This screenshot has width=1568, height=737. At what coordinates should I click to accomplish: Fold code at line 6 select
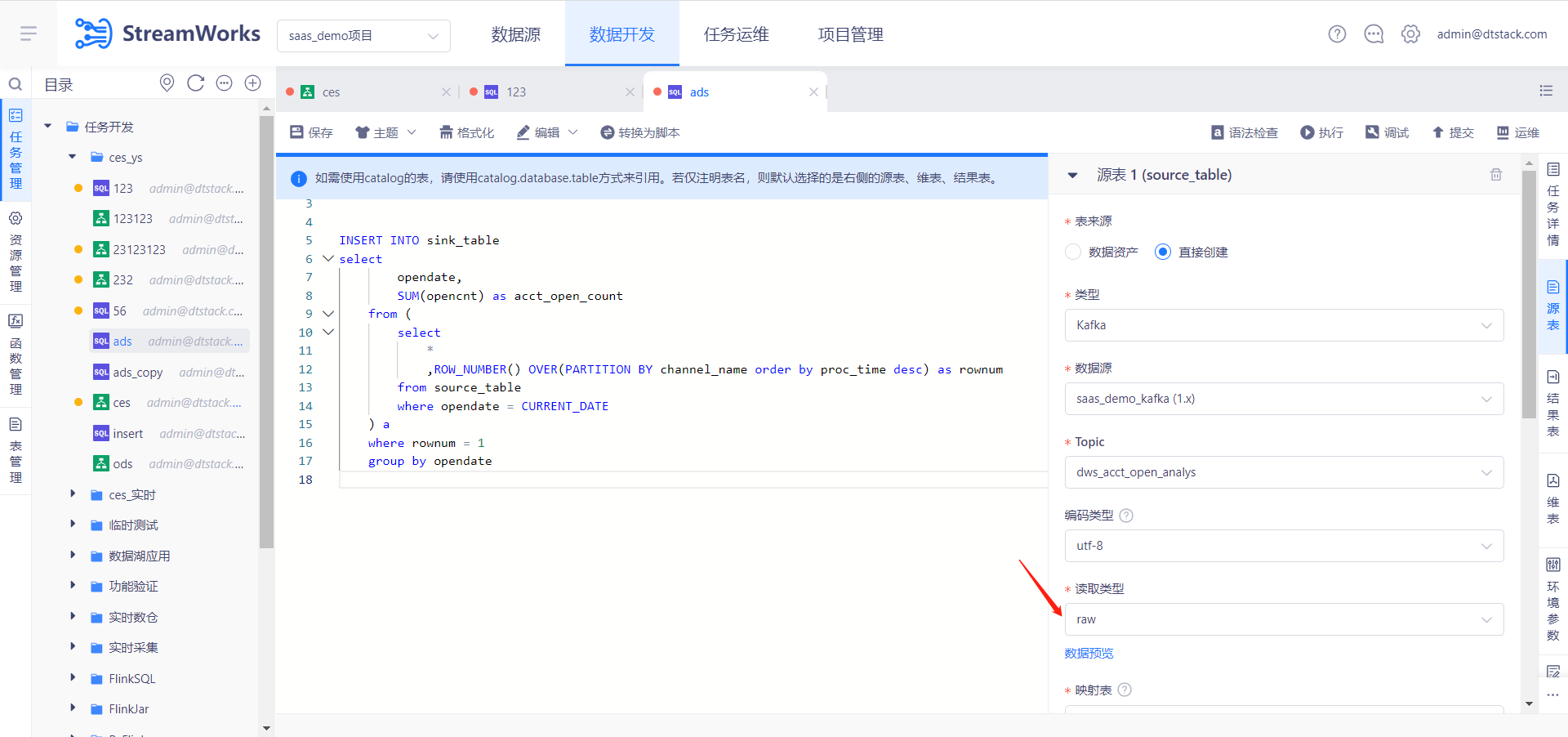tap(328, 258)
